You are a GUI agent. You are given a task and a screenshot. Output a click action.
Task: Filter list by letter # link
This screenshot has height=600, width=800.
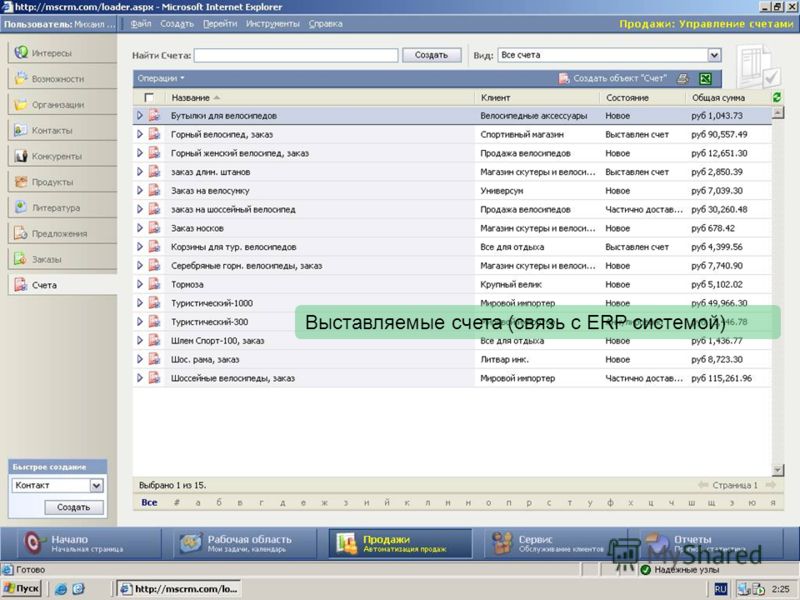177,503
